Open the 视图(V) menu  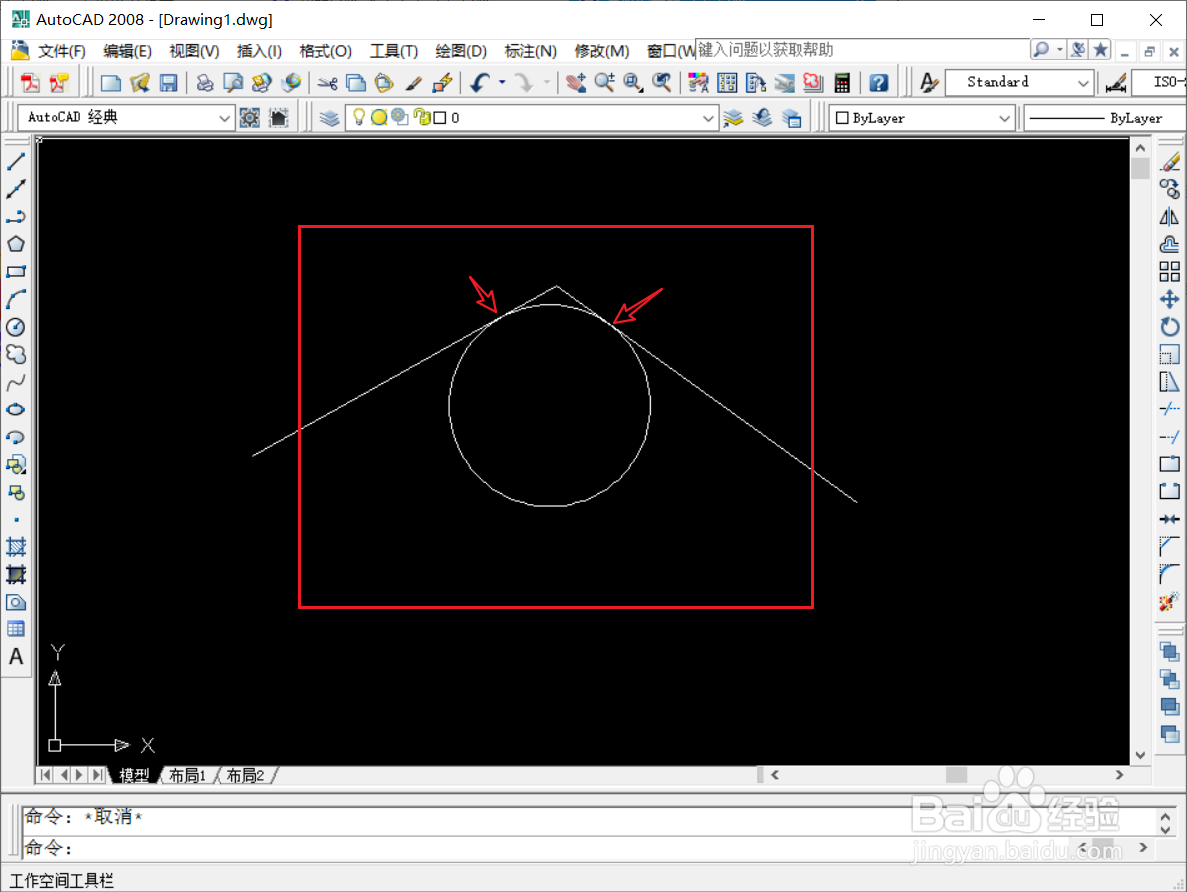coord(194,51)
